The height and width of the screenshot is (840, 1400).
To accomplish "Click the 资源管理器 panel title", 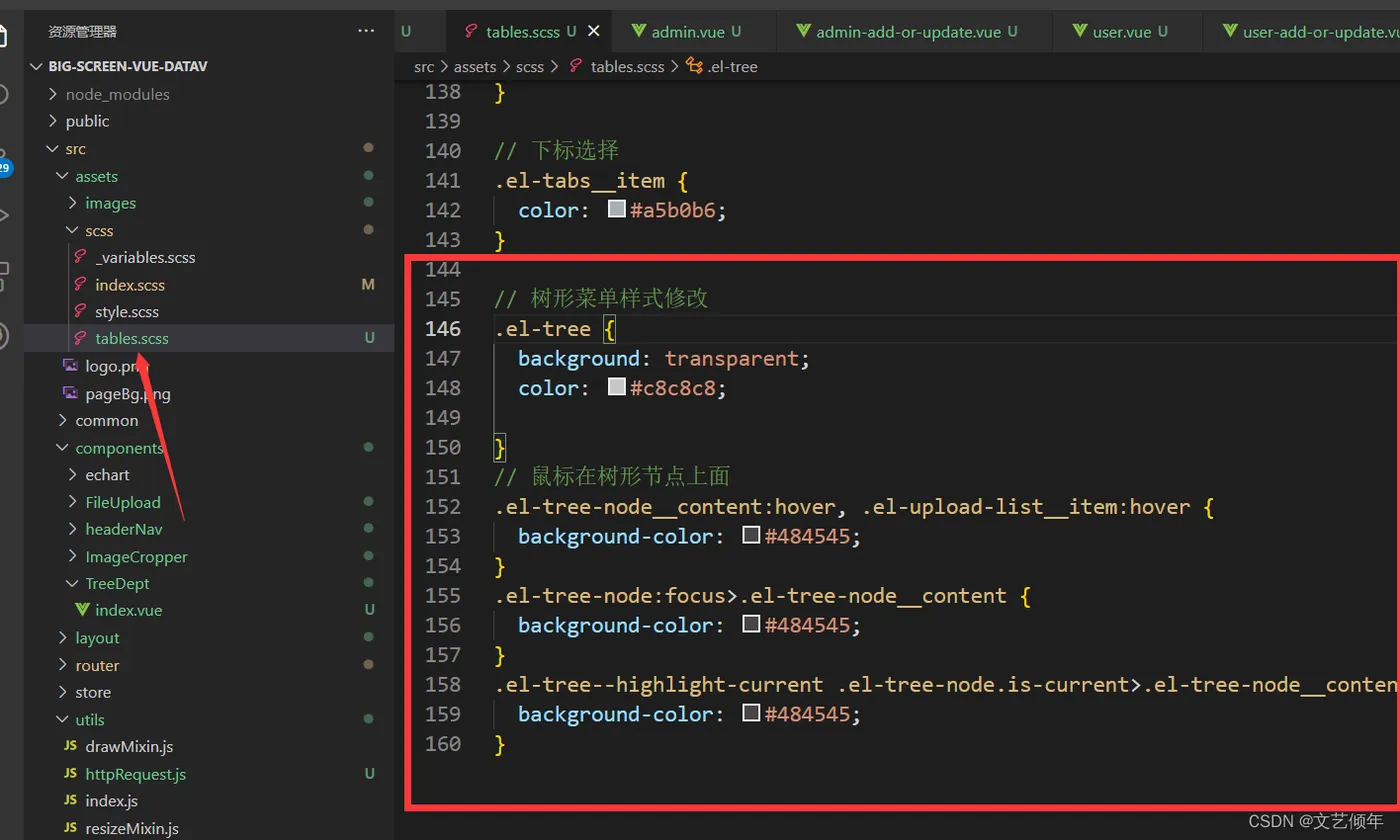I will [x=82, y=32].
